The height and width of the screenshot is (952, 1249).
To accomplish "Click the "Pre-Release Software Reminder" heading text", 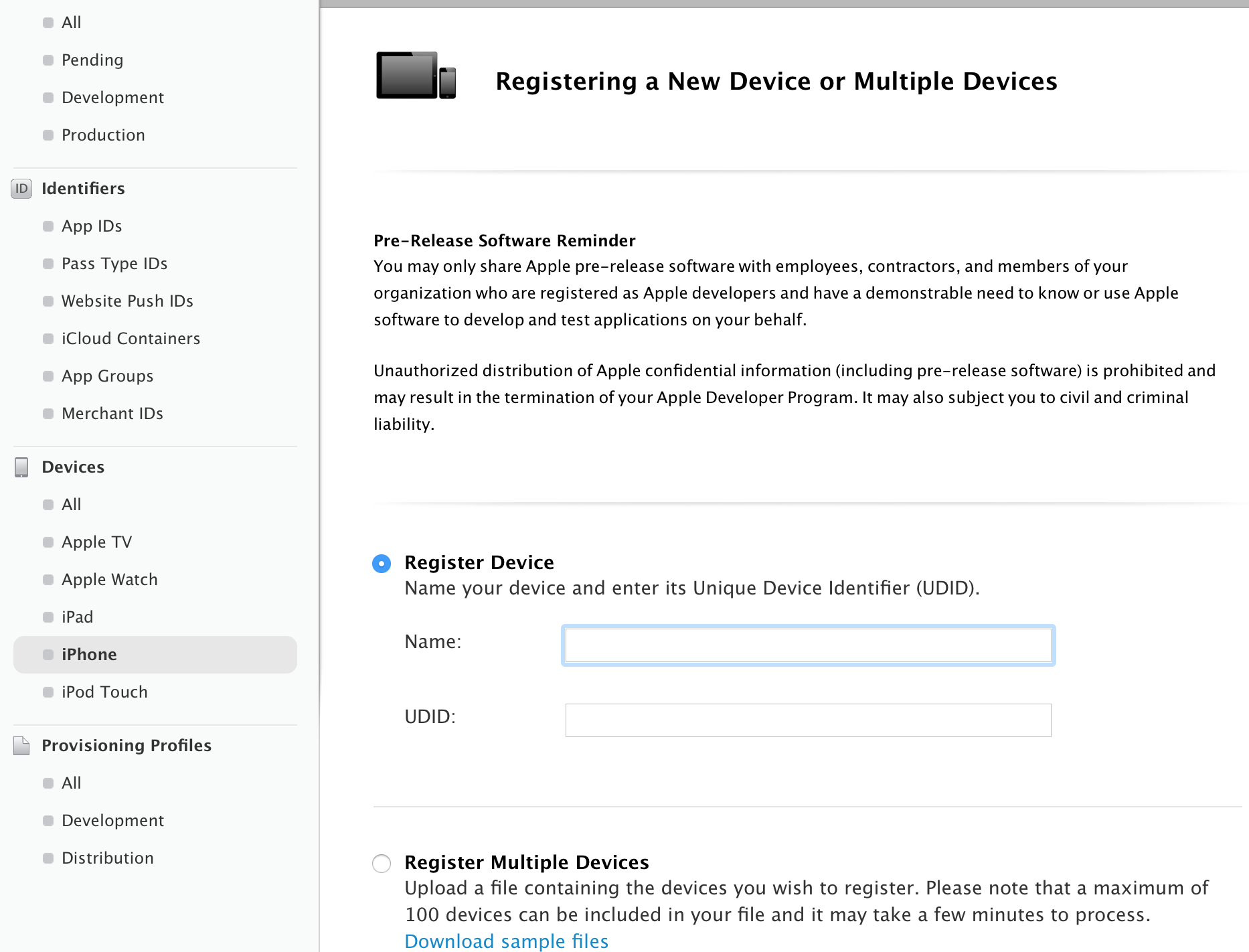I will [505, 241].
